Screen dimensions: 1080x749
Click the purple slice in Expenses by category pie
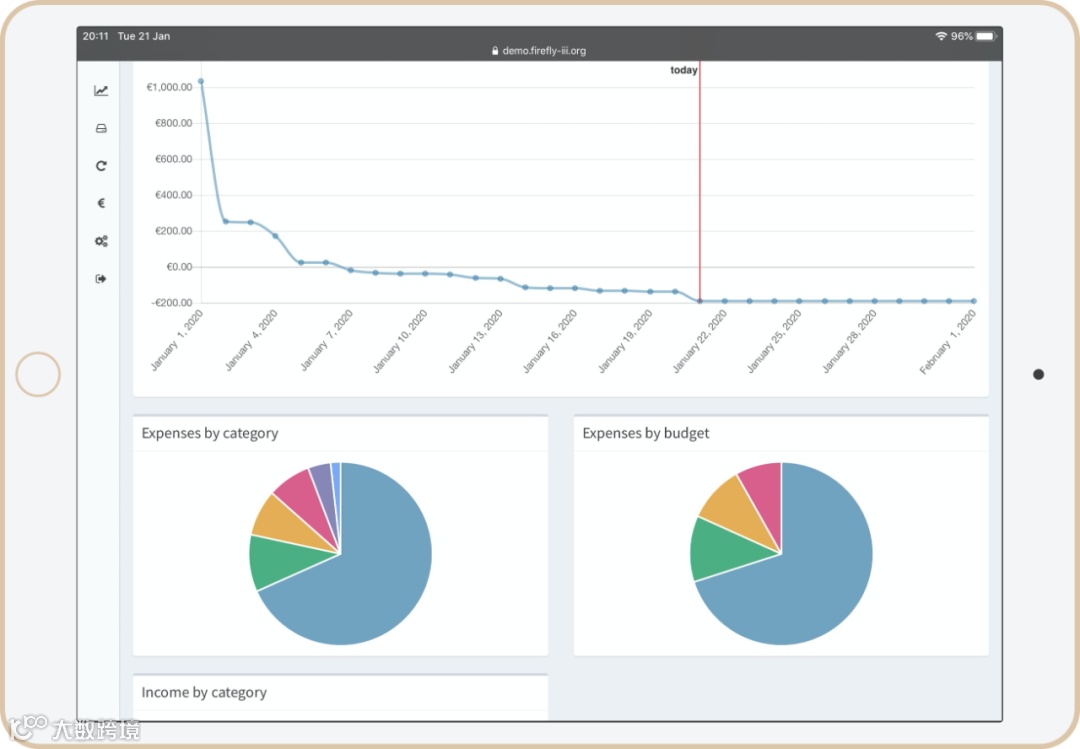[325, 486]
